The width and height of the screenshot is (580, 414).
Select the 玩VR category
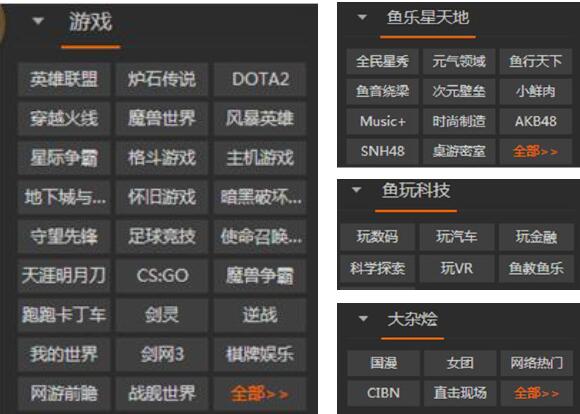(457, 268)
